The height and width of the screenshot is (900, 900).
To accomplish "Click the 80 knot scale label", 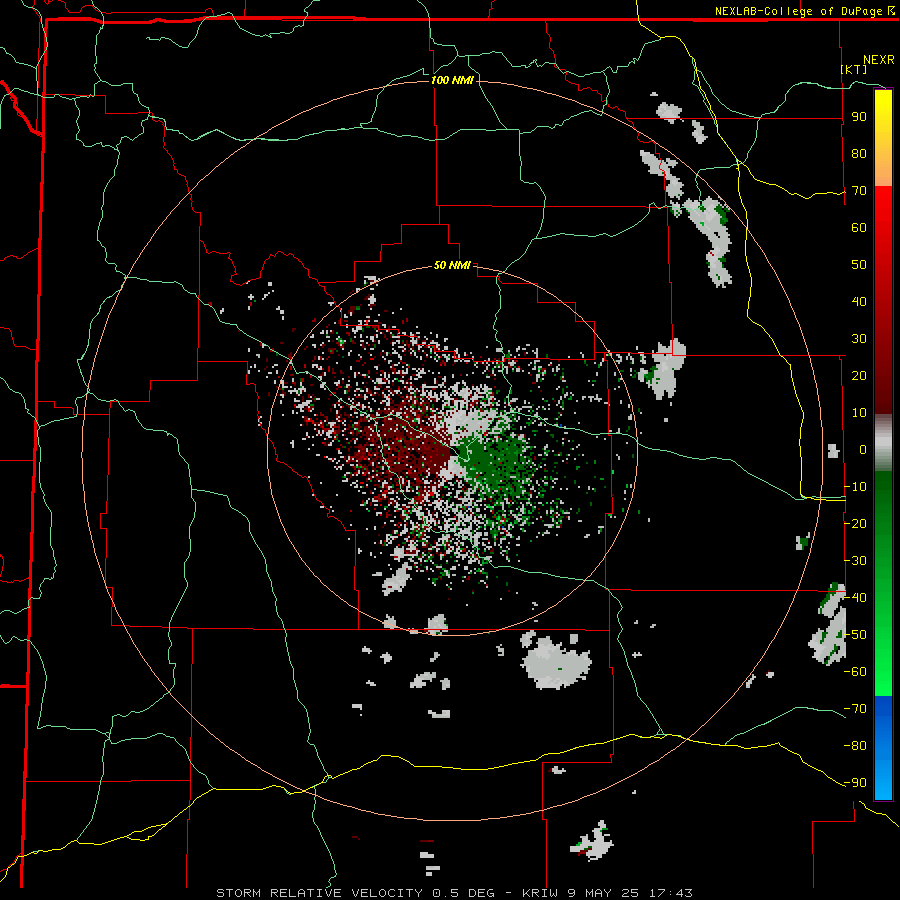I will pyautogui.click(x=859, y=153).
